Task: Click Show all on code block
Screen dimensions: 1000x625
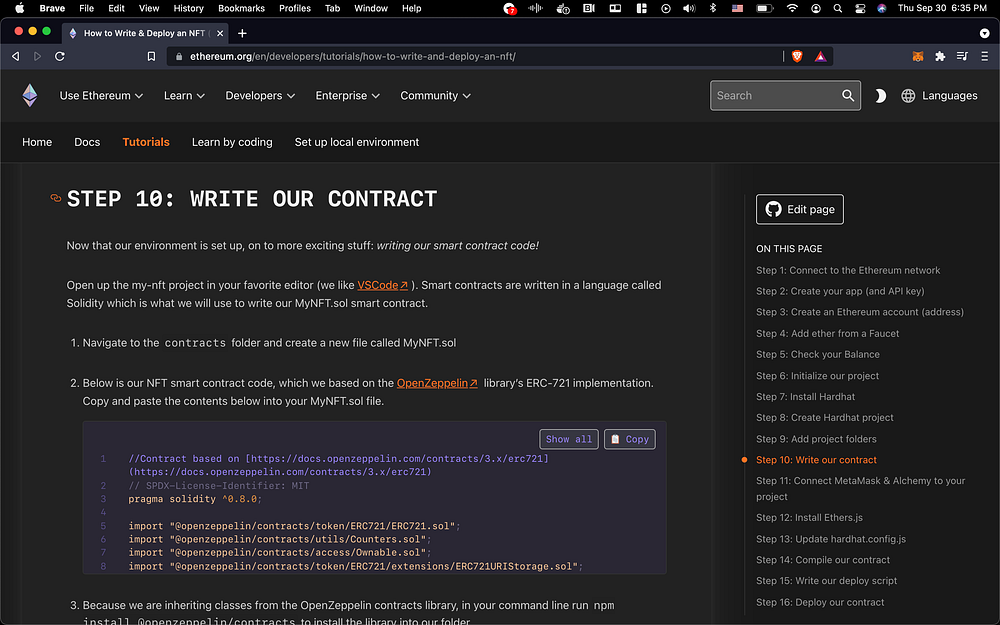Action: [569, 439]
